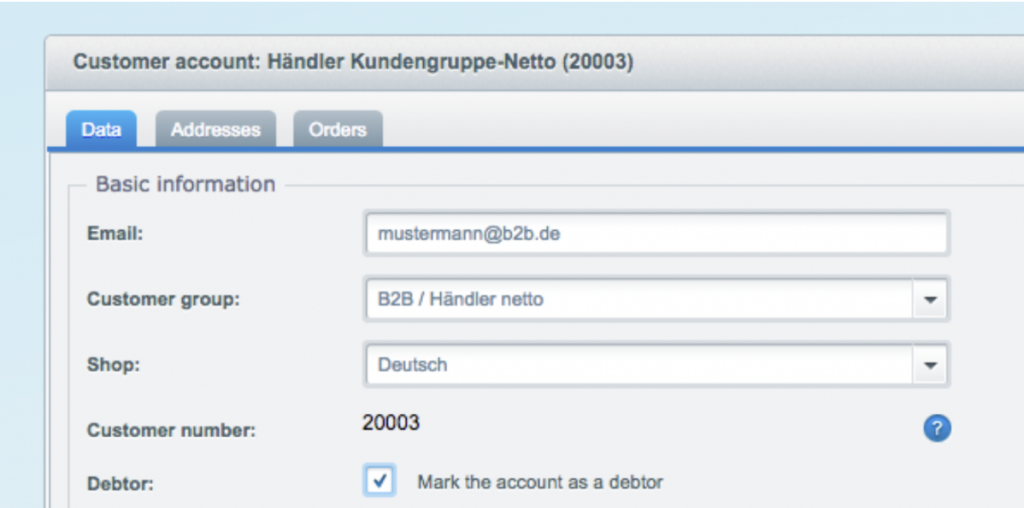Expand the Shop dropdown arrow
Screen dimensions: 1024x508
930,365
